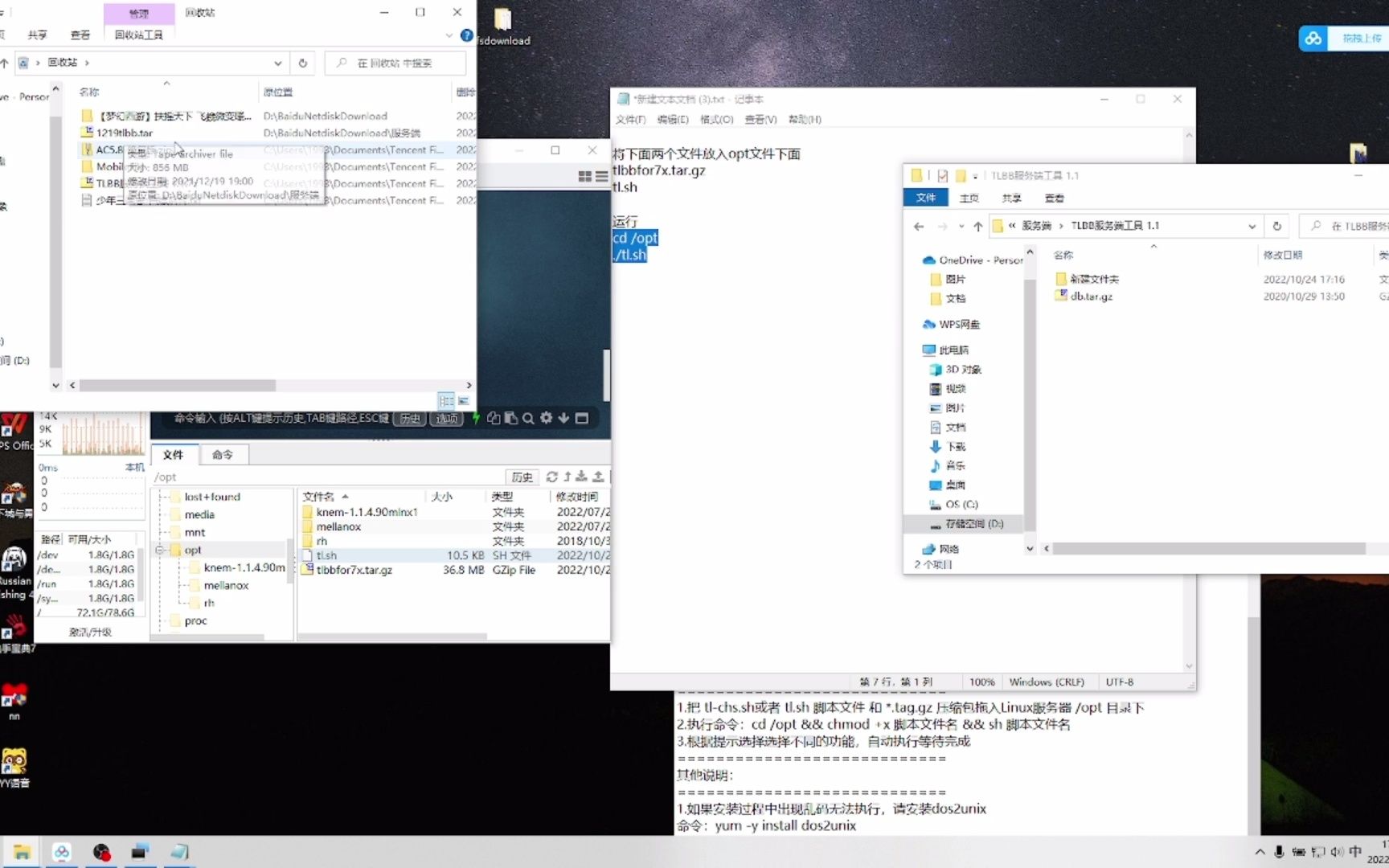Image resolution: width=1389 pixels, height=868 pixels.
Task: Refresh the /opt file list
Action: pos(551,477)
